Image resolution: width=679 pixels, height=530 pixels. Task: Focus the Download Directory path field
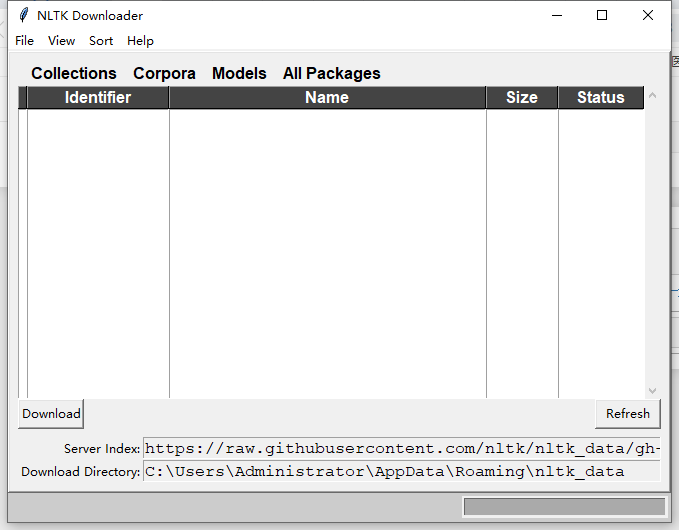tap(401, 471)
